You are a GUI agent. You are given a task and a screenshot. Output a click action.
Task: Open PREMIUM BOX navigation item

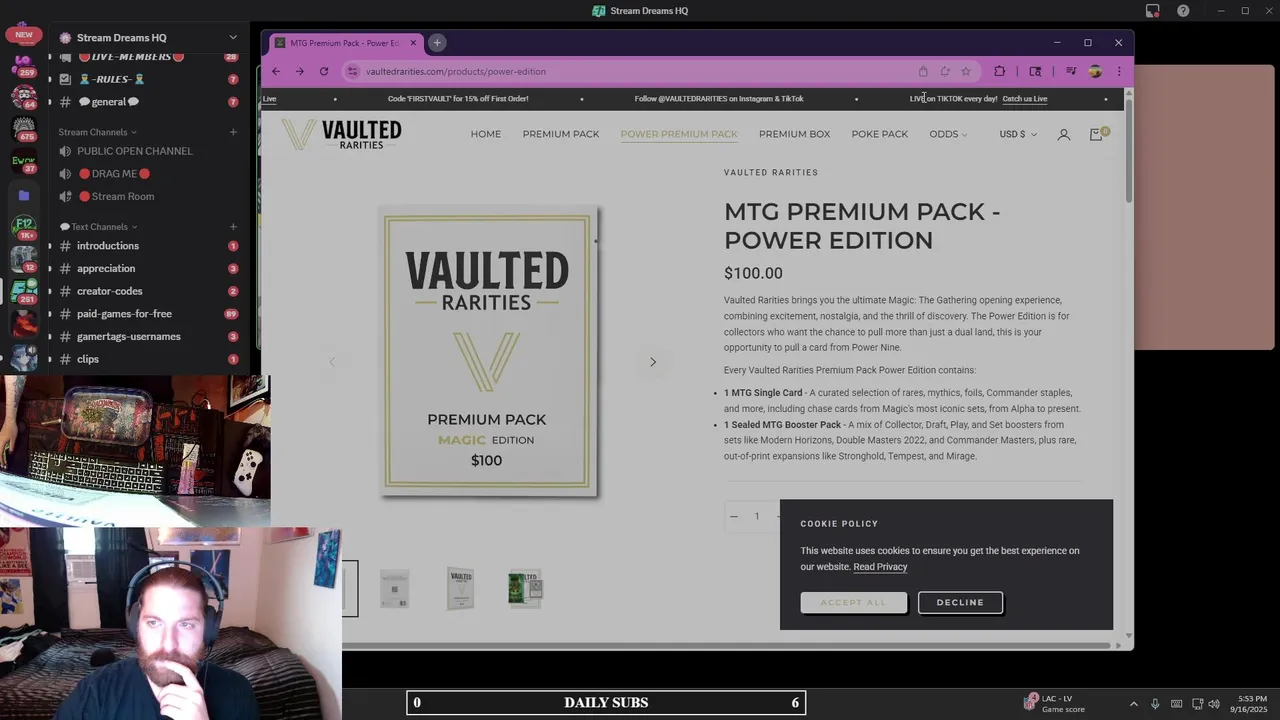(794, 134)
